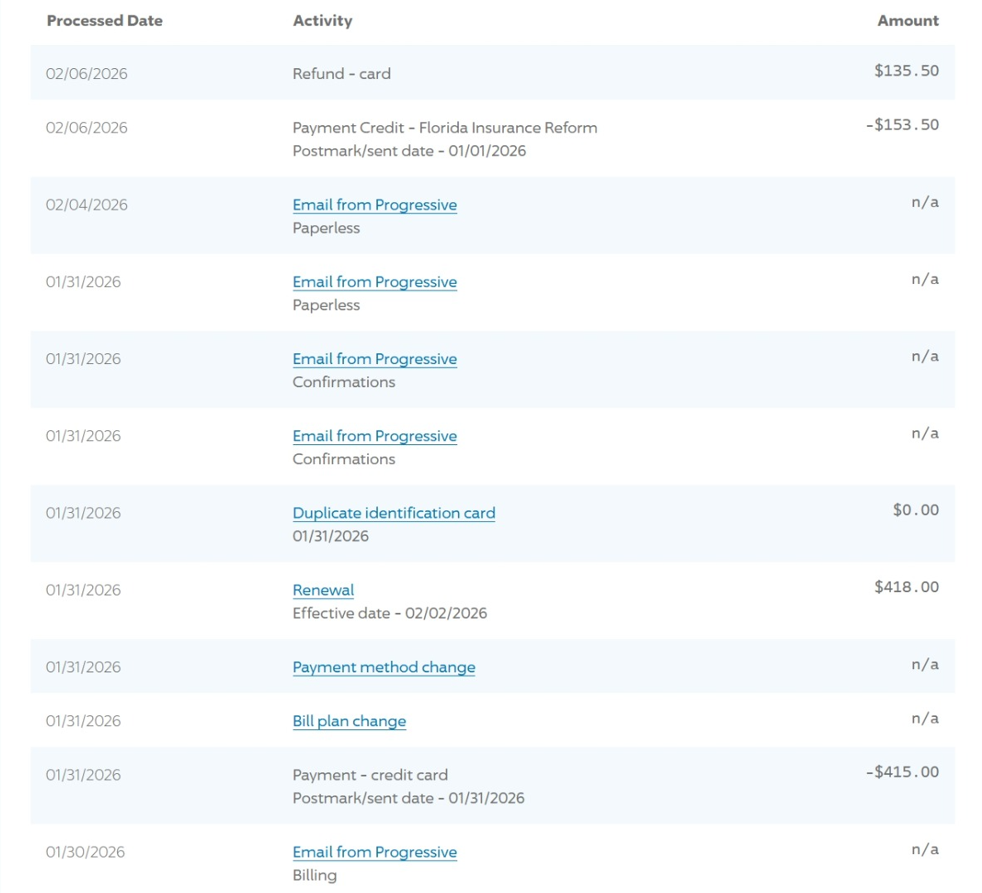View the Payment method change details
This screenshot has height=893, width=982.
[383, 667]
